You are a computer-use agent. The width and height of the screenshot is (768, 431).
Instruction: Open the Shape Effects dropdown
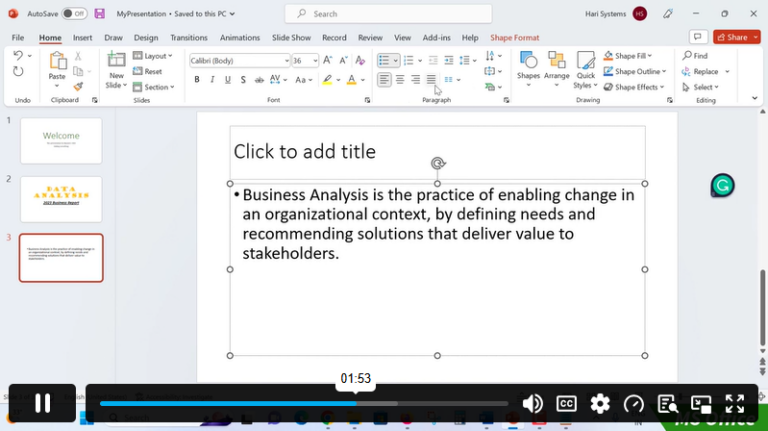coord(634,87)
